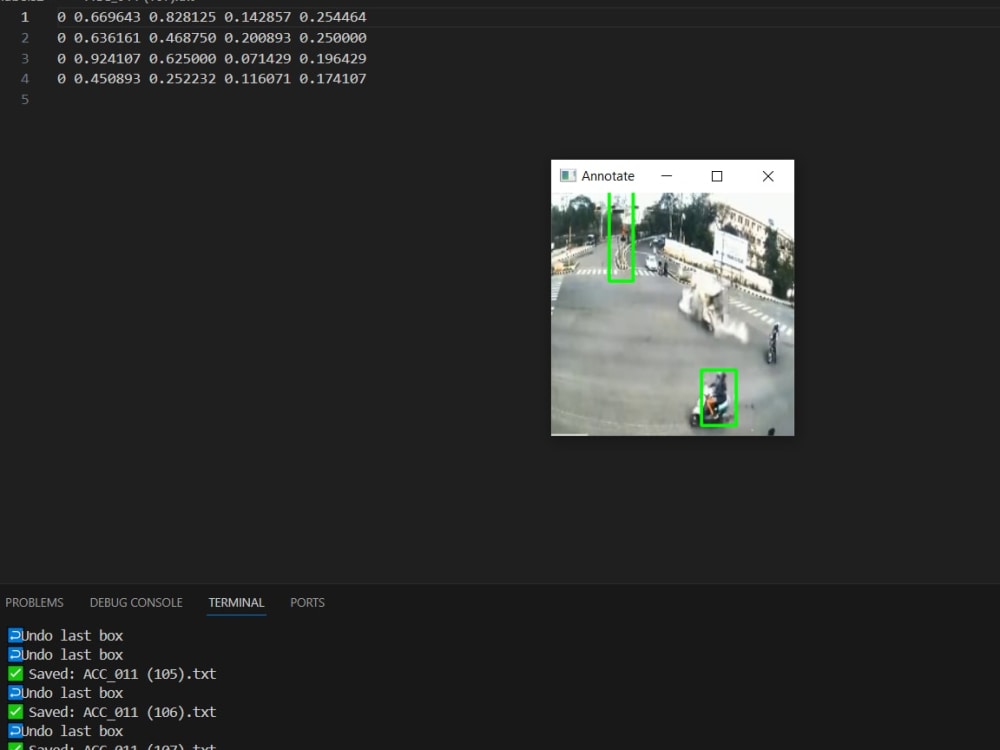
Task: Click the Undo last box line above Saved (106)
Action: point(66,693)
